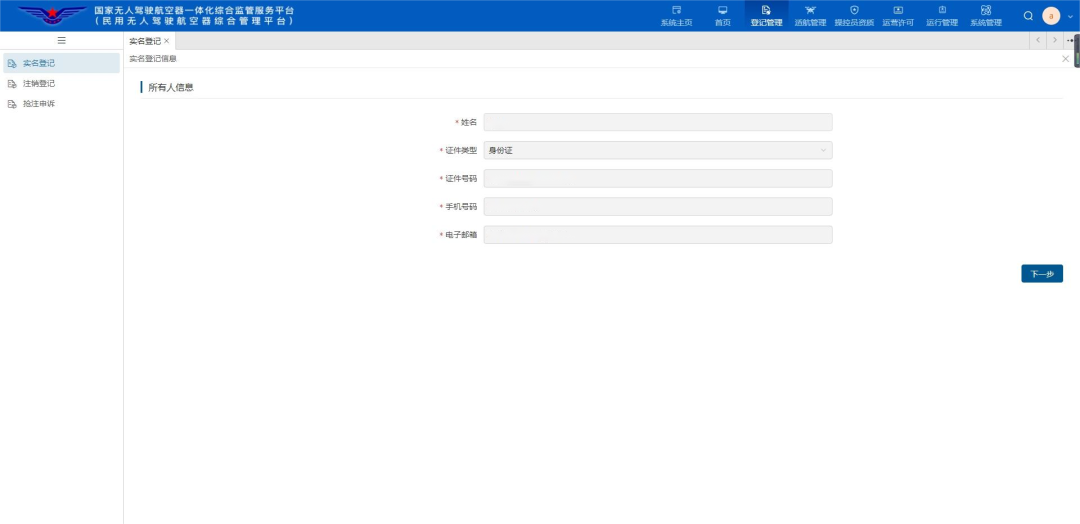The height and width of the screenshot is (524, 1080).
Task: Open the tab options more menu
Action: [1070, 41]
